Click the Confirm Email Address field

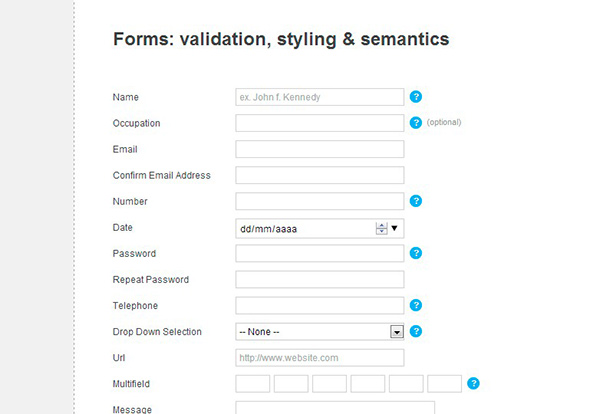tap(320, 175)
